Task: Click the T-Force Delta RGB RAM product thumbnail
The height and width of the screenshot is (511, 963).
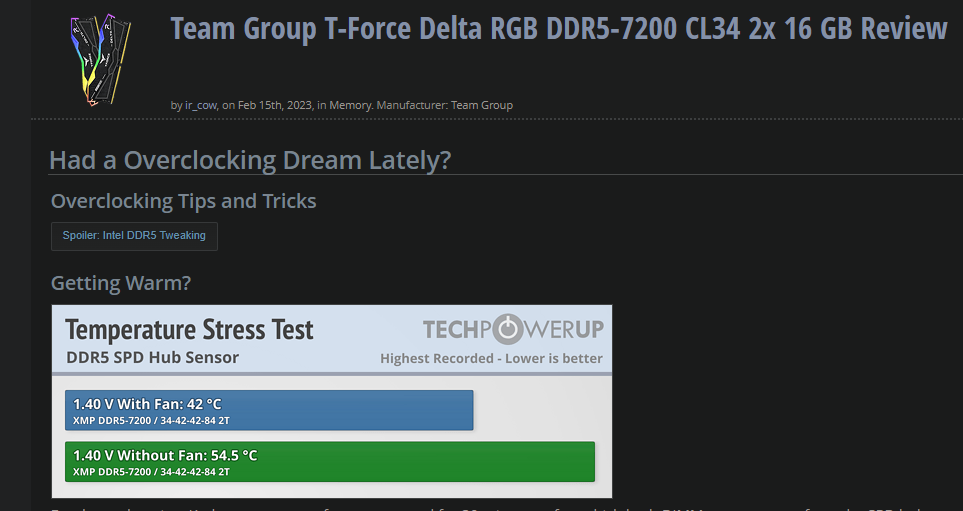Action: pyautogui.click(x=101, y=60)
